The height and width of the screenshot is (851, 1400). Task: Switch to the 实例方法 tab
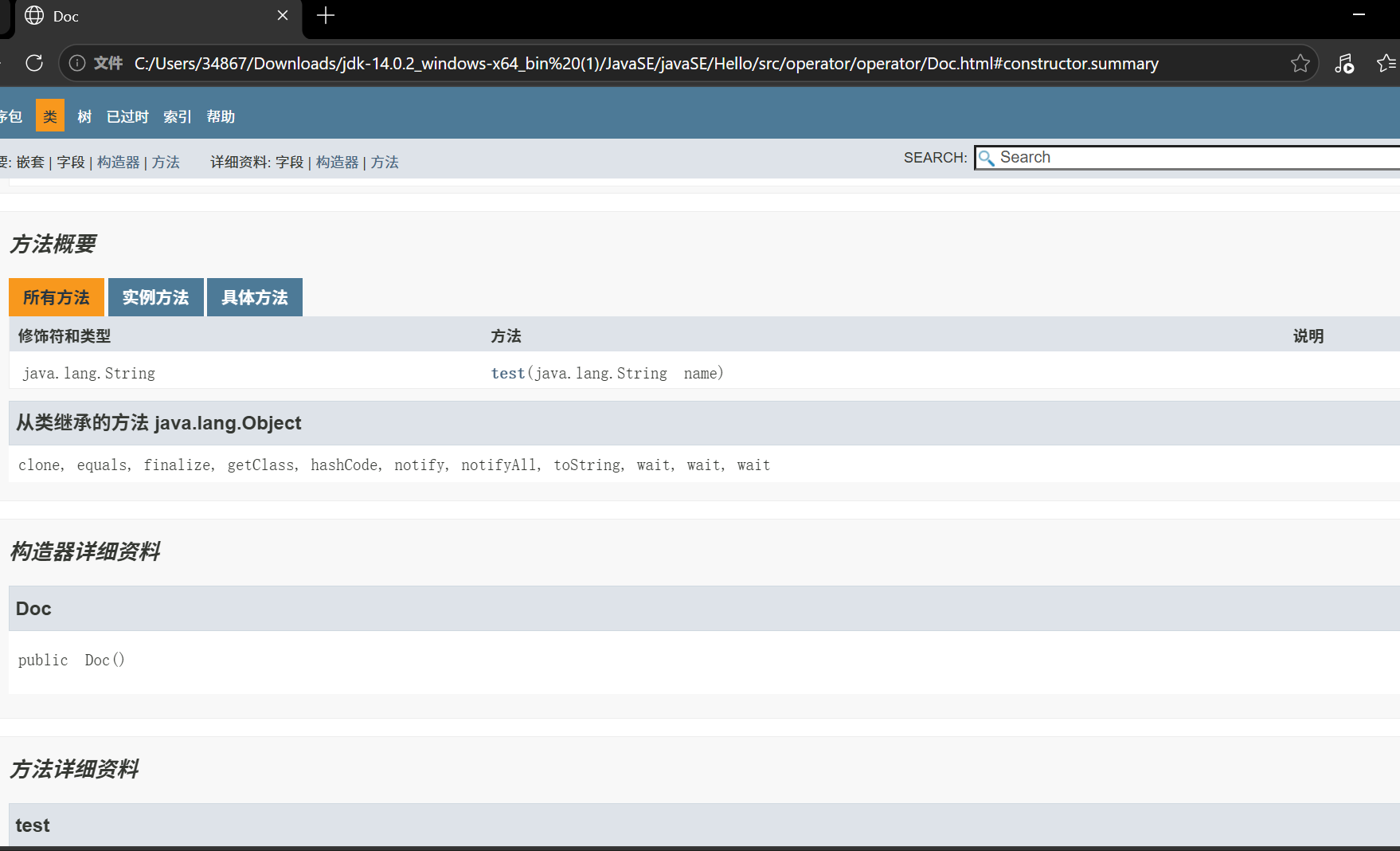click(156, 297)
